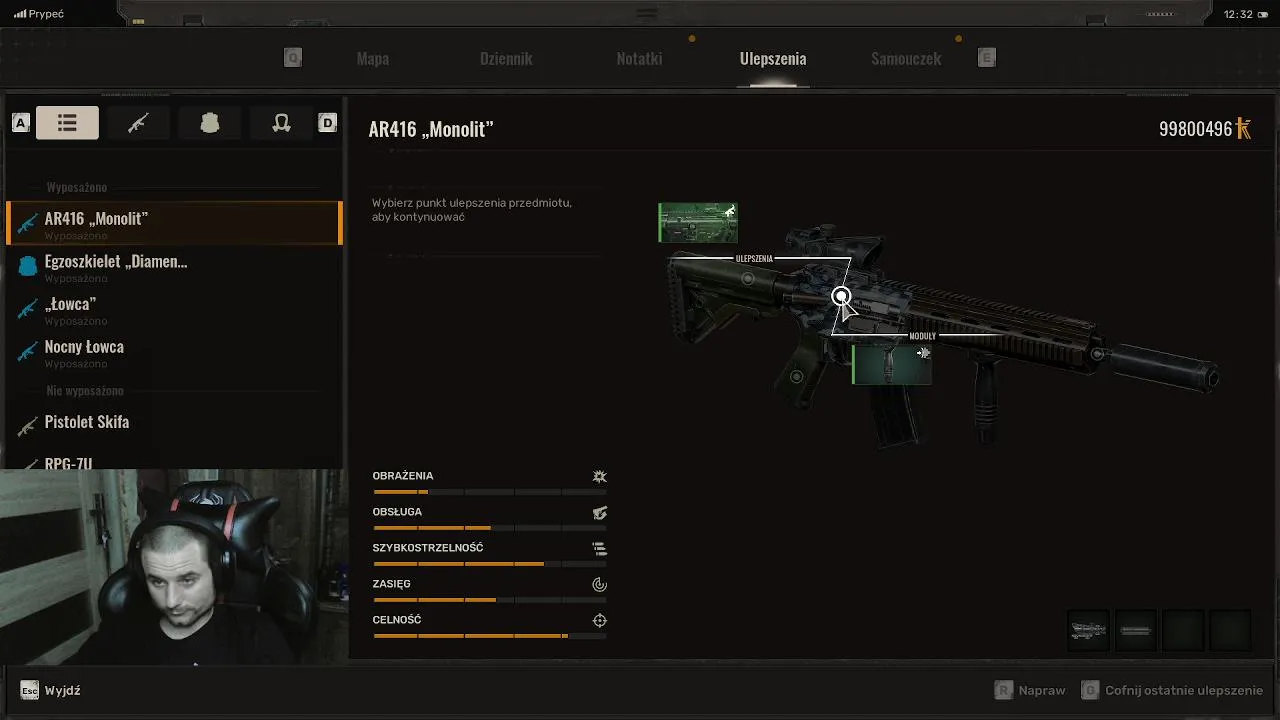Select the Ulepszenia tab
The height and width of the screenshot is (720, 1280).
point(773,58)
